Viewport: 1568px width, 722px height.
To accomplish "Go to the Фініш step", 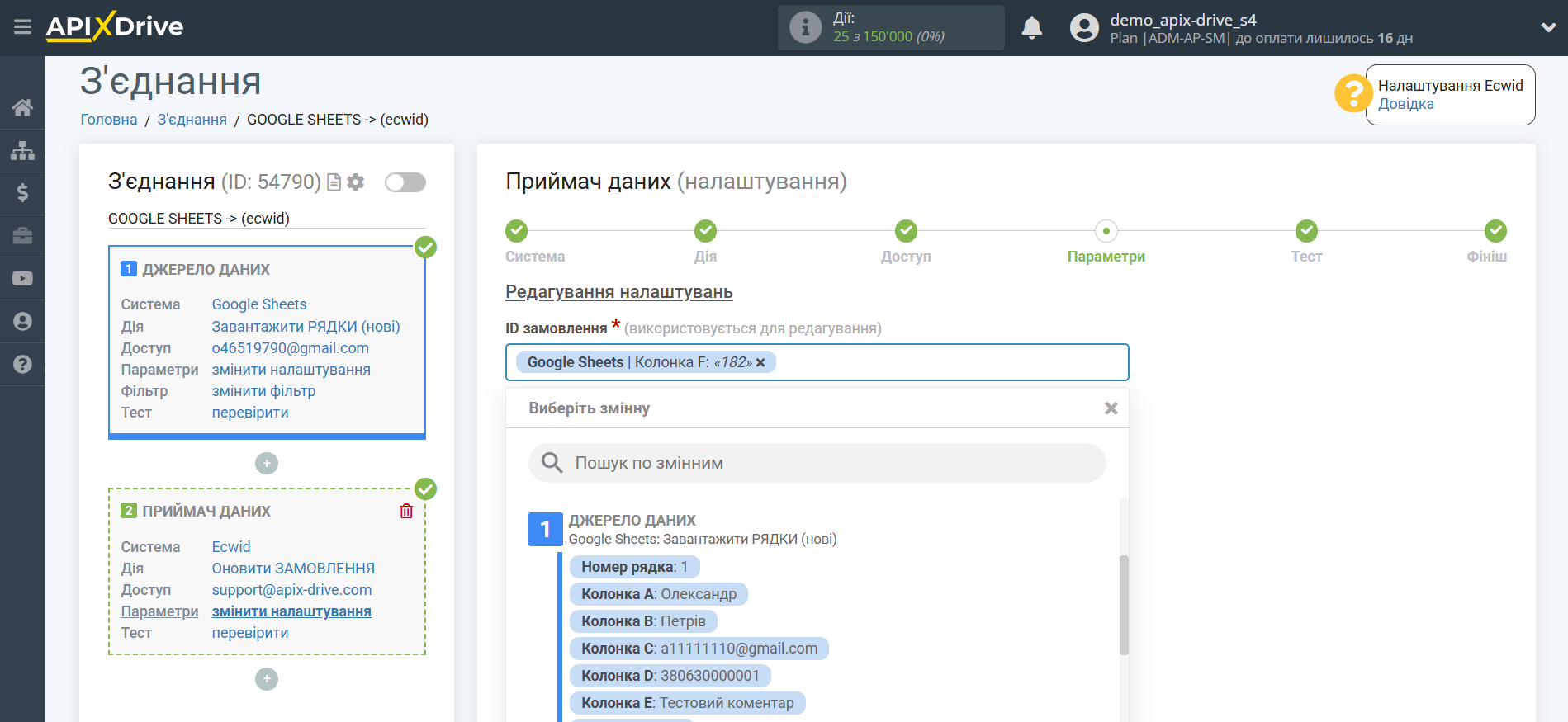I will pos(1495,231).
